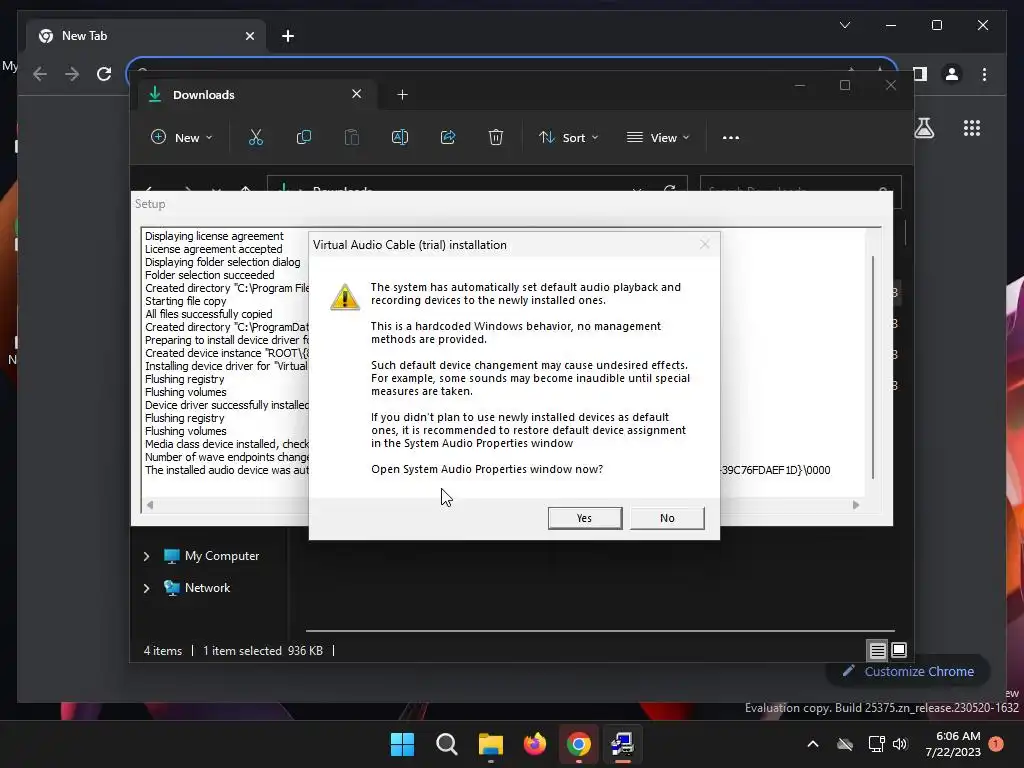Open the Windows Start menu
Viewport: 1024px width, 768px height.
[x=402, y=744]
